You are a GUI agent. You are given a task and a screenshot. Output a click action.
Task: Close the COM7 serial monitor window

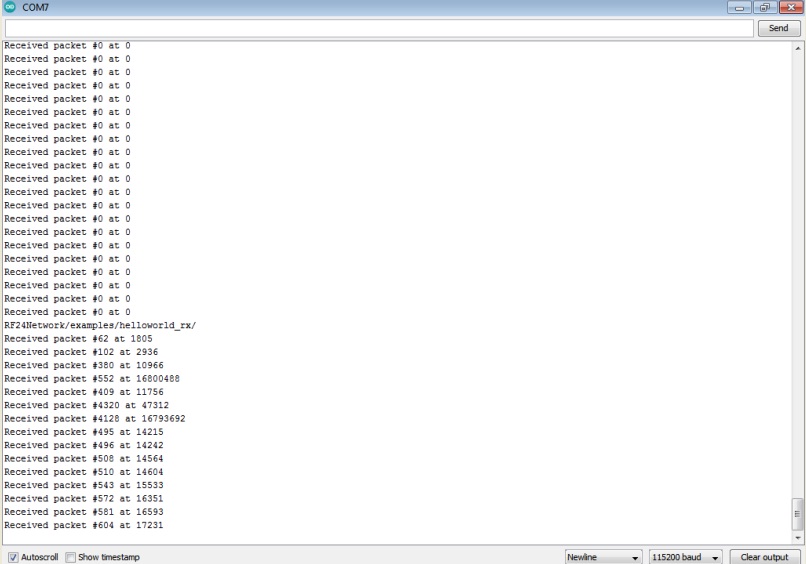pyautogui.click(x=791, y=7)
